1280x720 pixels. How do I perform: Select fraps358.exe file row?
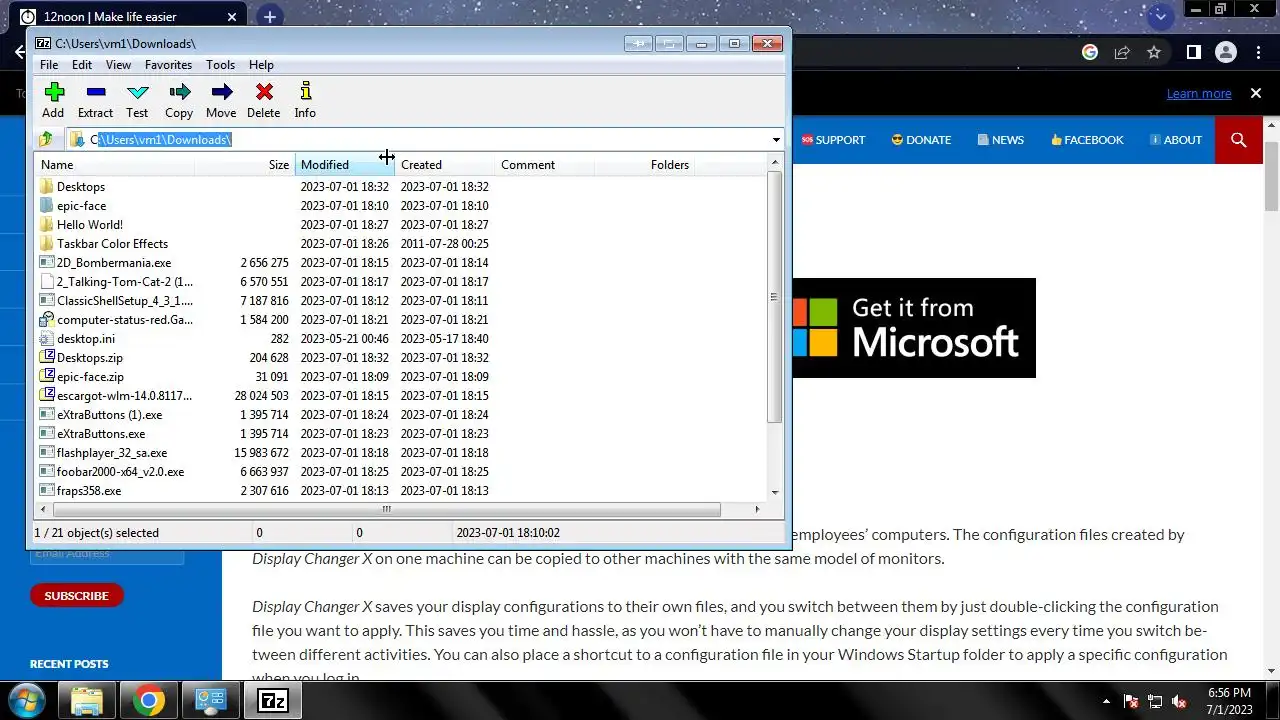pos(401,491)
